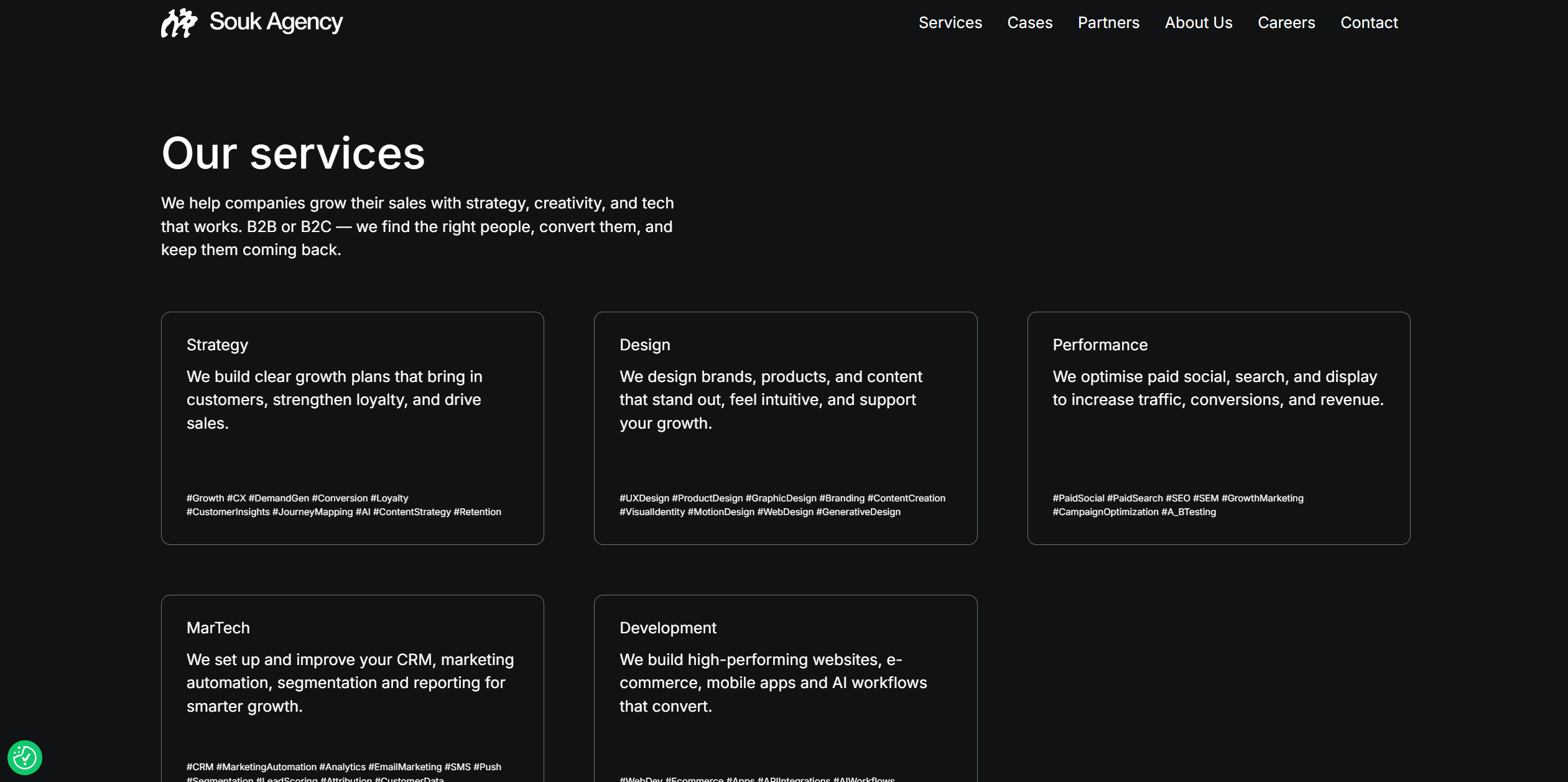The width and height of the screenshot is (1568, 782).
Task: Click the Contact navigation link
Action: 1368,23
